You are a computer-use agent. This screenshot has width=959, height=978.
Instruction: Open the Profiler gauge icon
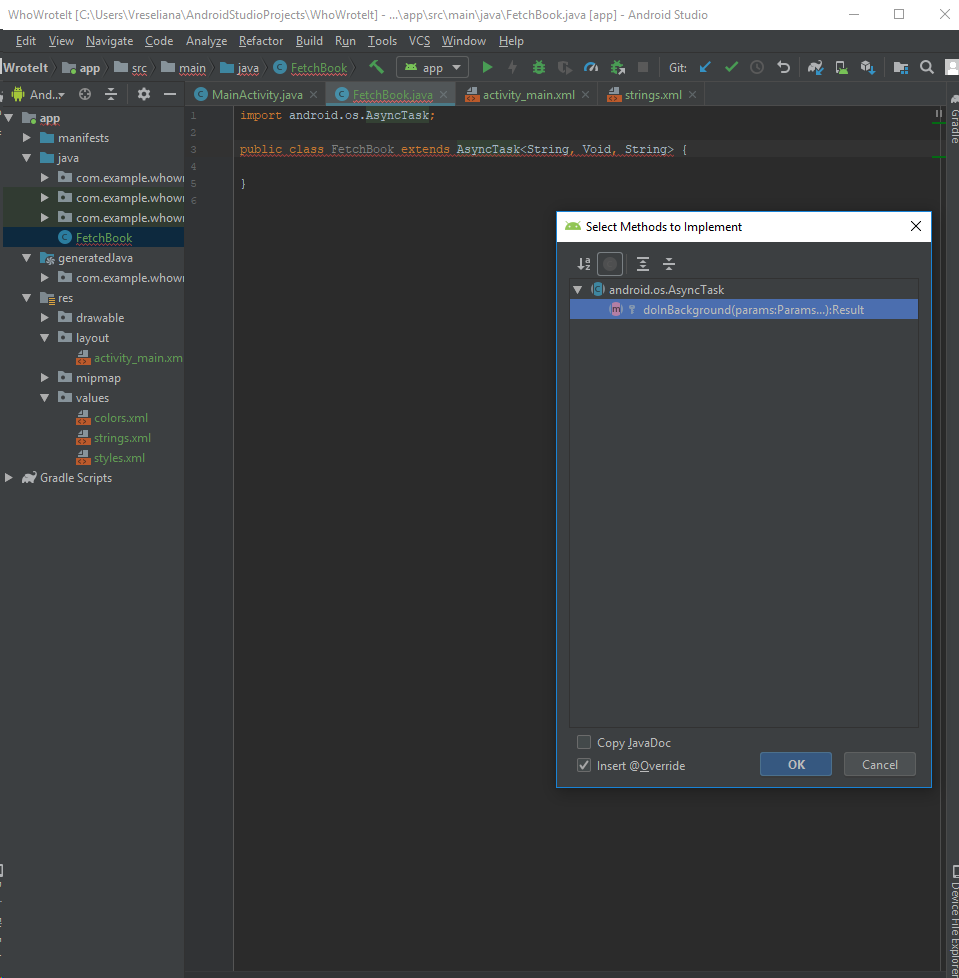click(590, 67)
